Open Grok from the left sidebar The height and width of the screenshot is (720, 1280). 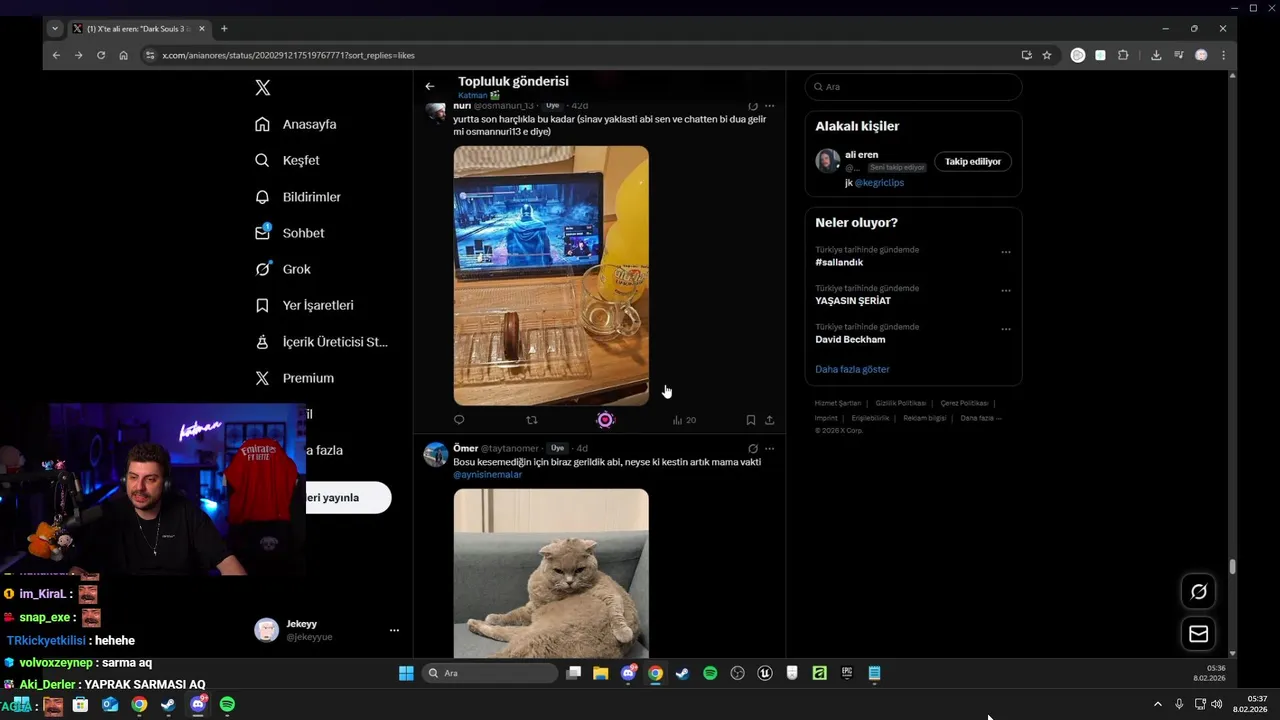click(282, 269)
